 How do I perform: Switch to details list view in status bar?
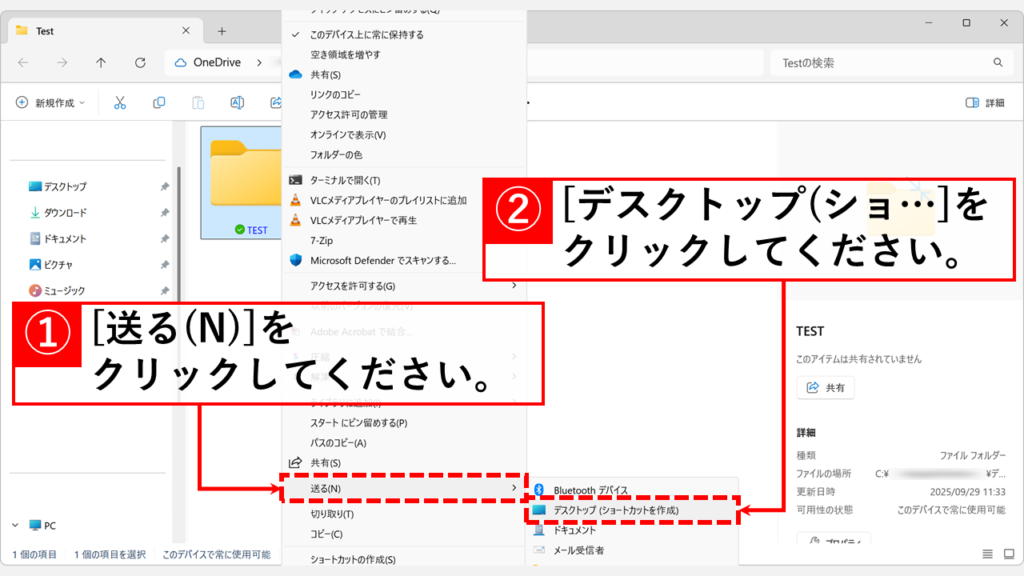point(987,554)
